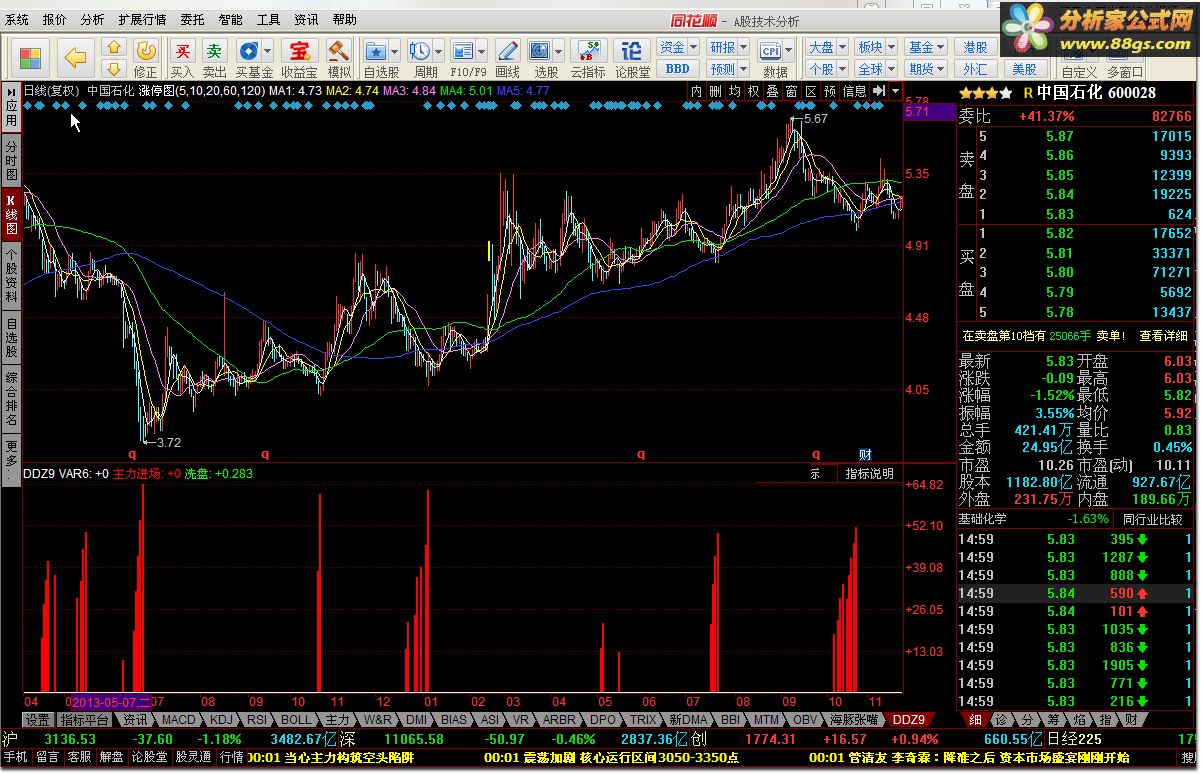Select the 个股资料 side tab

(x=11, y=275)
